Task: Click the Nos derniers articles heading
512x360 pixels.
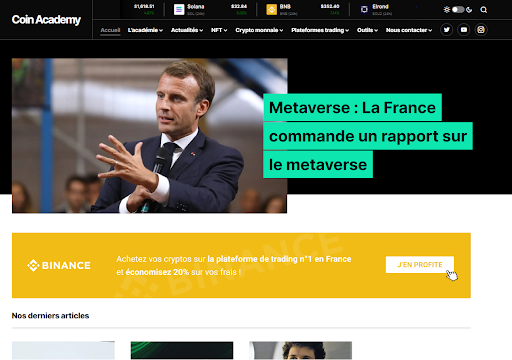Action: point(50,316)
